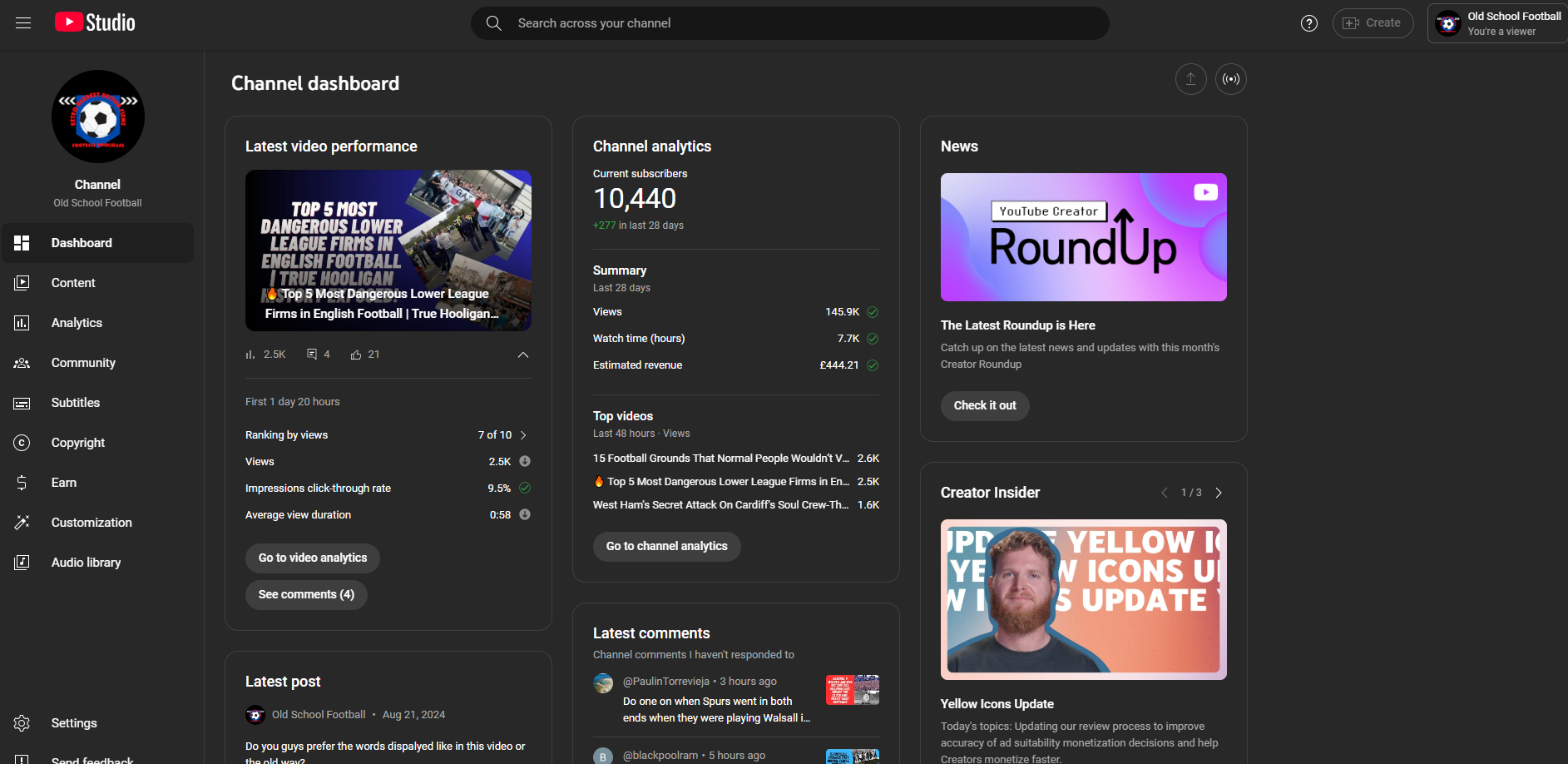Click the Estimated revenue check status icon

pyautogui.click(x=873, y=365)
